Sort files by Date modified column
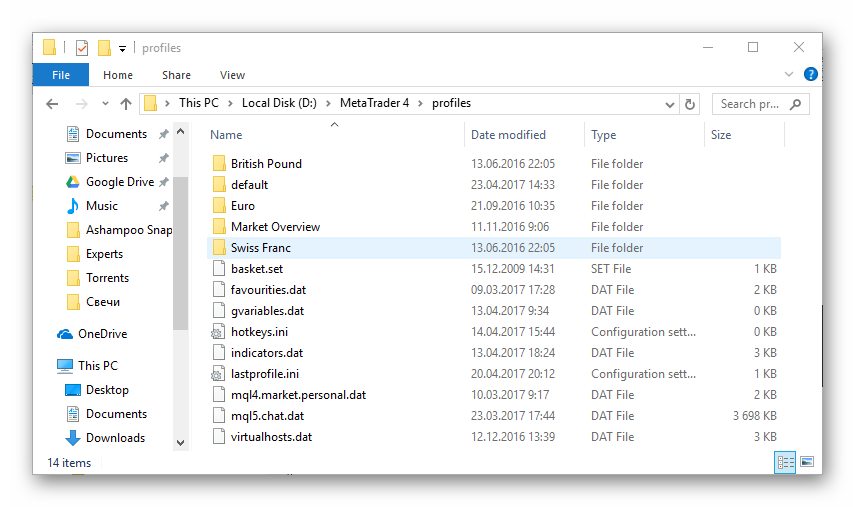The width and height of the screenshot is (855, 507). click(508, 135)
